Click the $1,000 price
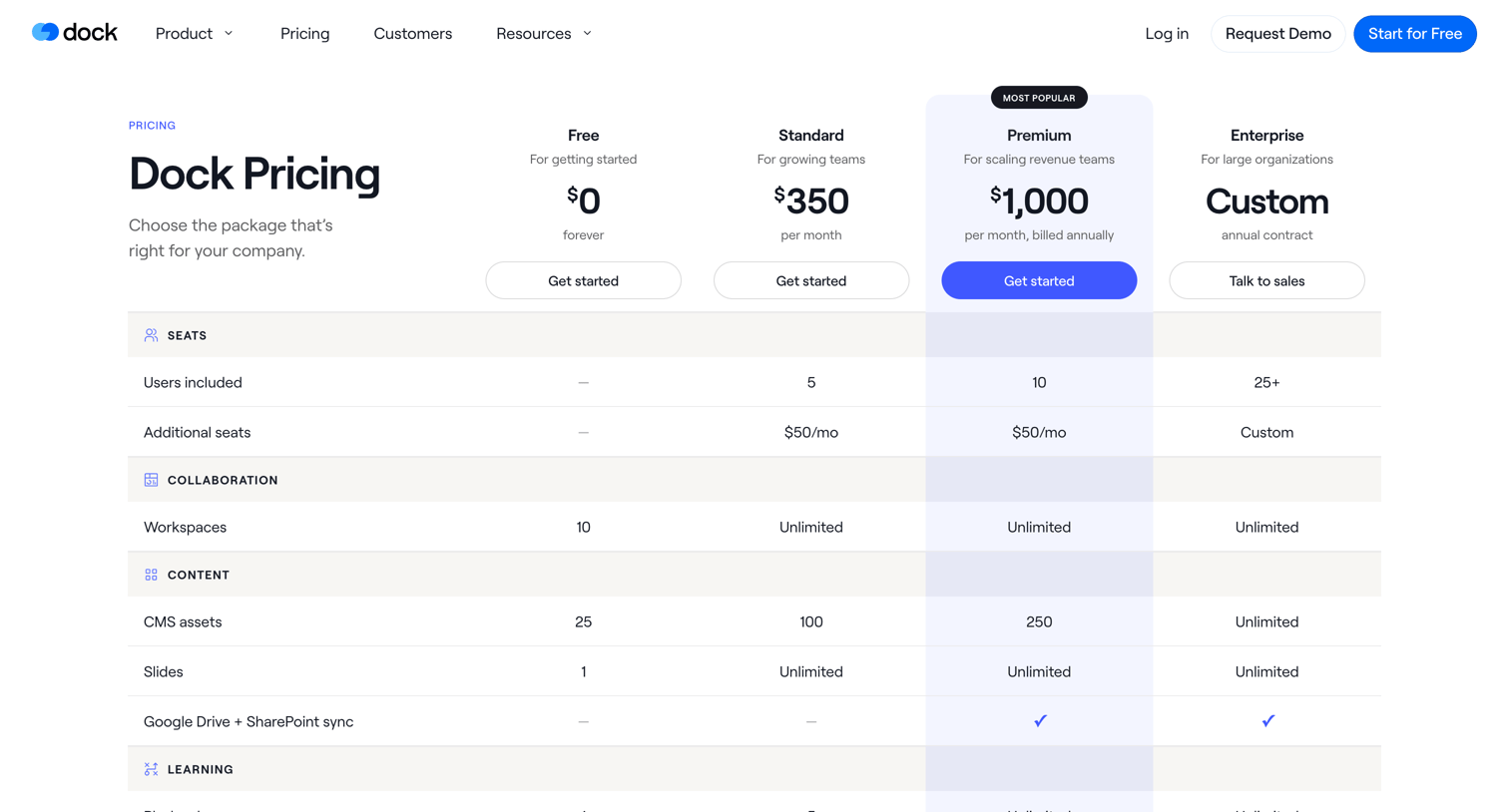This screenshot has width=1509, height=812. click(1039, 201)
